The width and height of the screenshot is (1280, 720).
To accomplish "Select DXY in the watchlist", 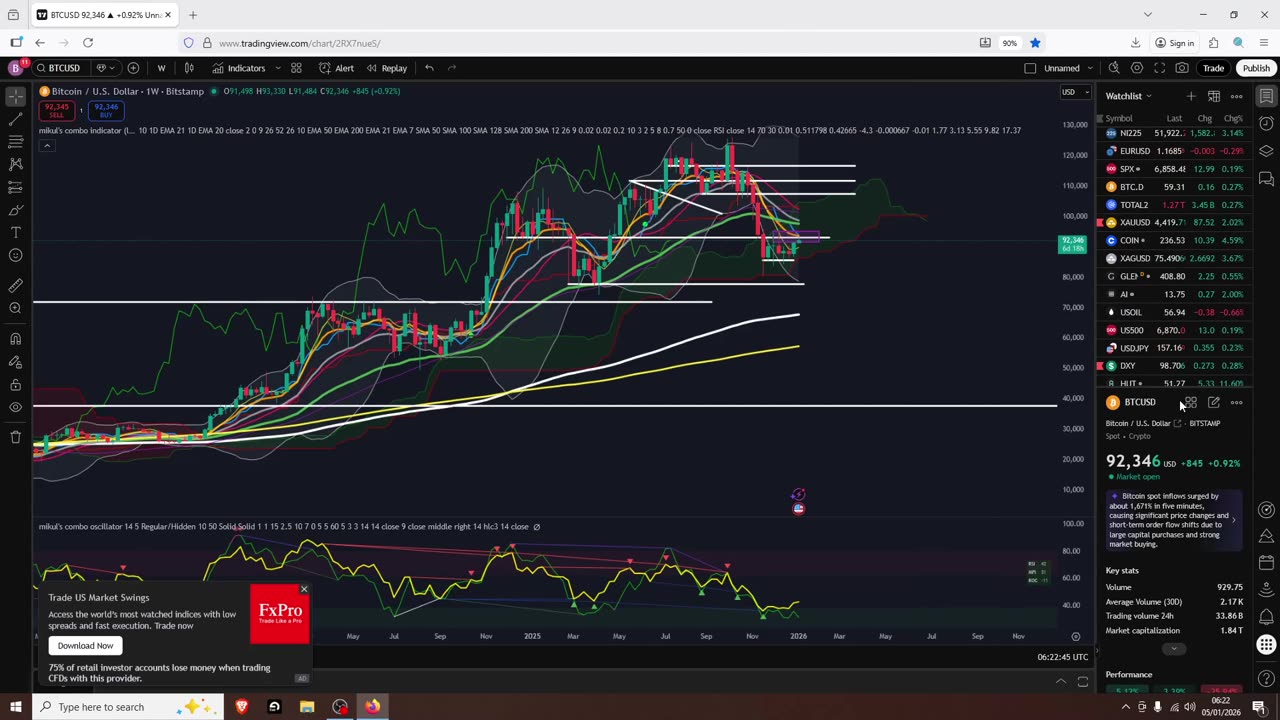I will 1174,366.
